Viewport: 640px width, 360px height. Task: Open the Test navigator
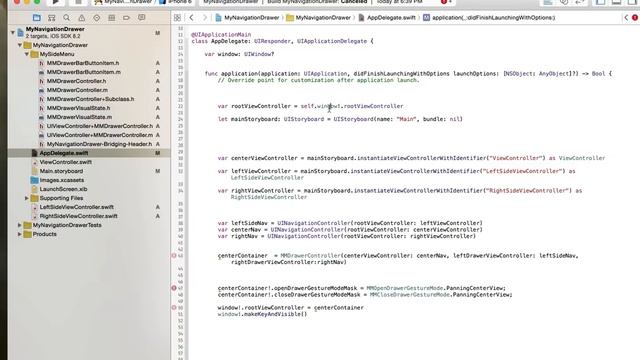click(96, 18)
